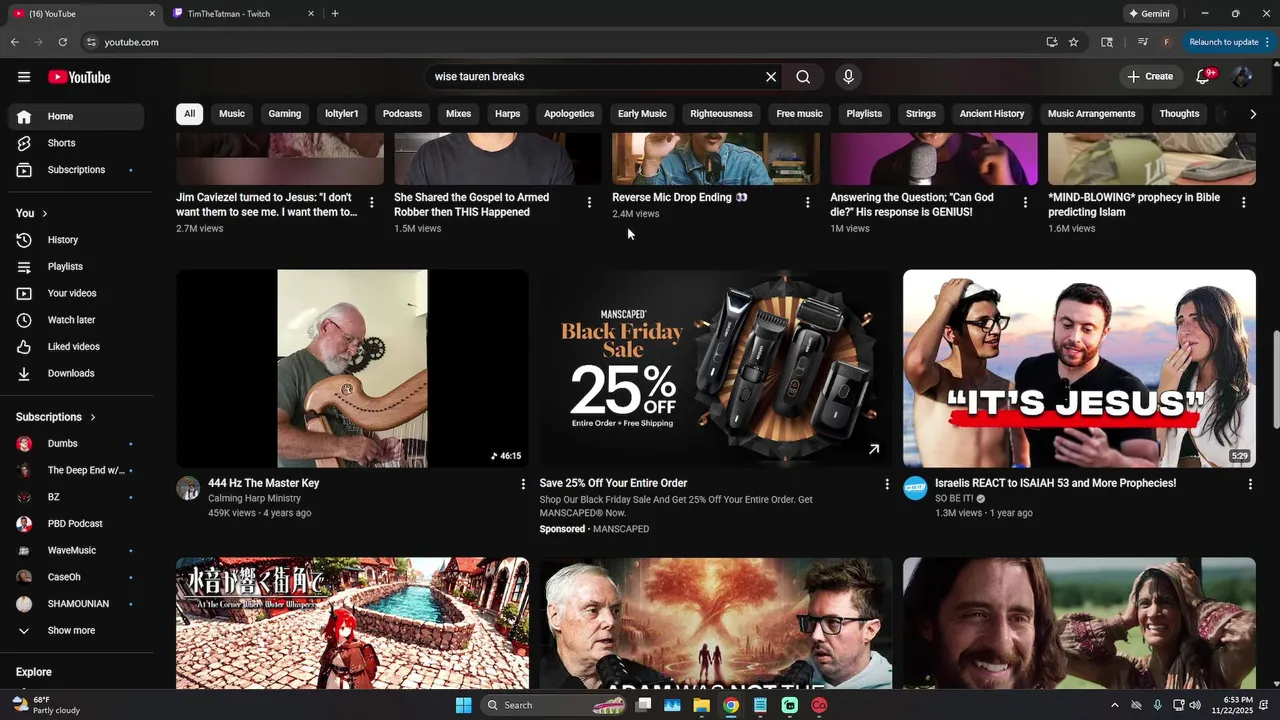Switch to the TimTheTatman Twitch tab
This screenshot has width=1280, height=720.
point(240,14)
